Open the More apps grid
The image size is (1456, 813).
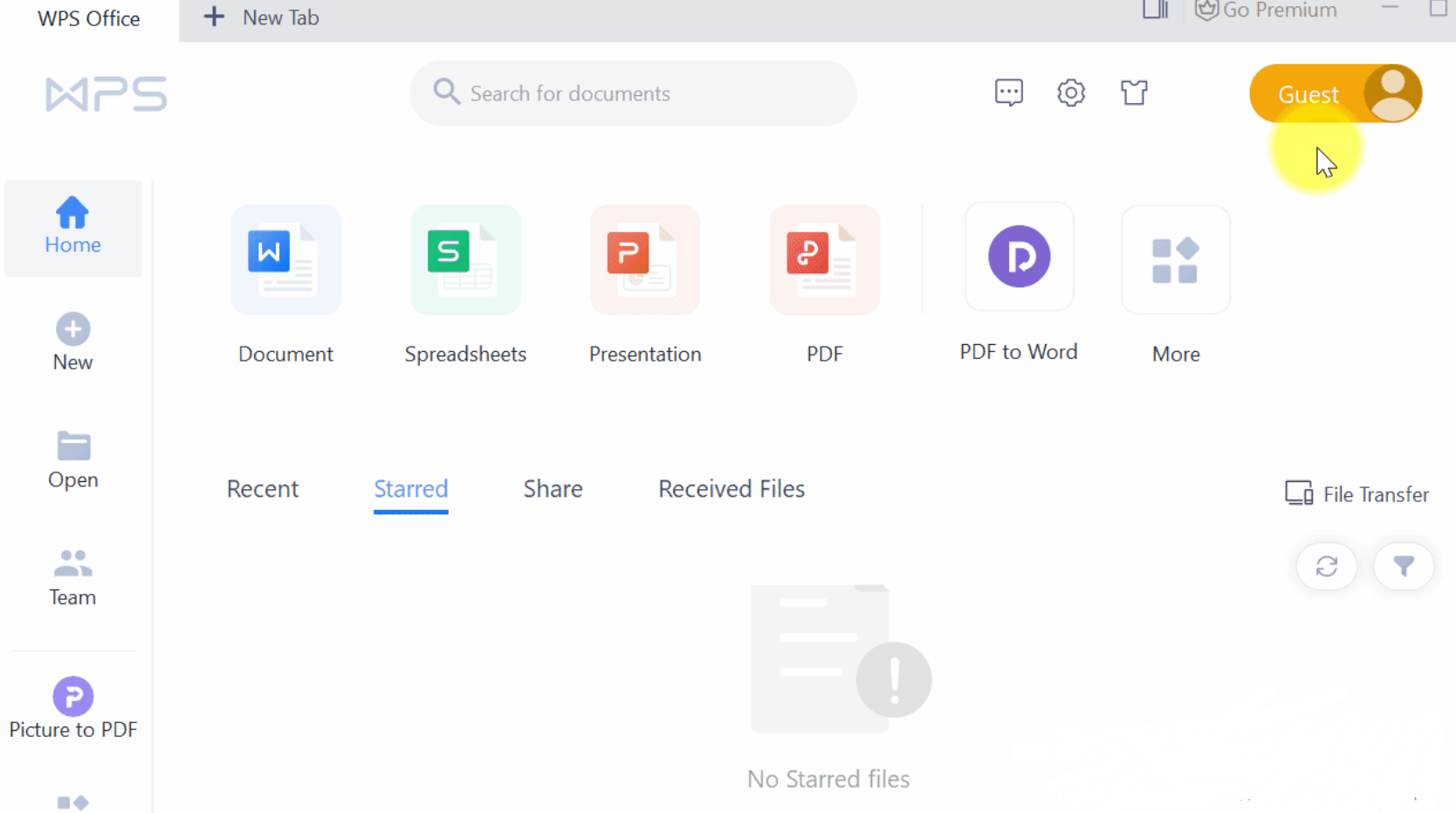click(x=1176, y=260)
